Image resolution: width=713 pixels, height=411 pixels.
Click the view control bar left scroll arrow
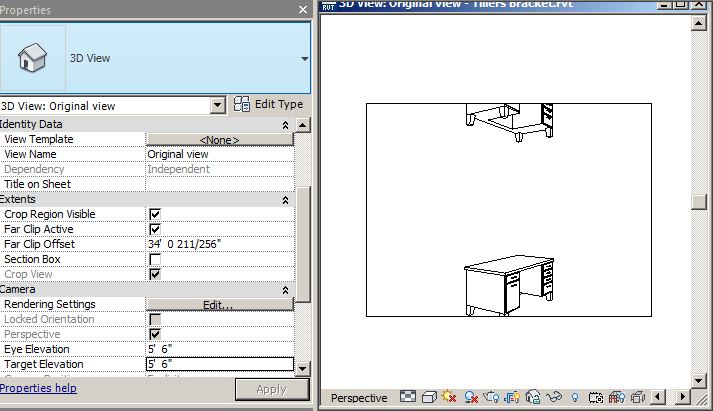click(658, 397)
